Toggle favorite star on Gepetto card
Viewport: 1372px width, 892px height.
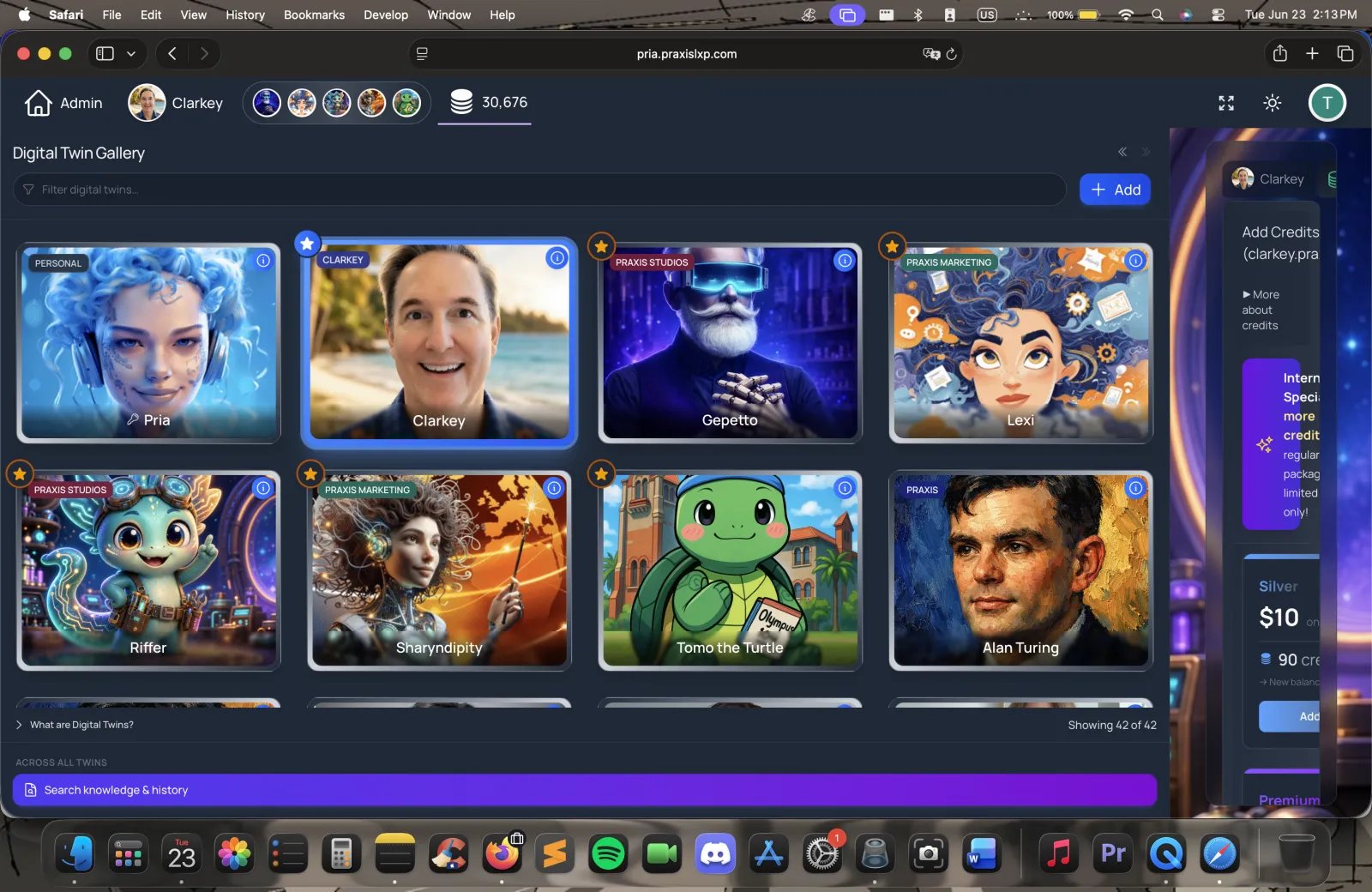coord(601,246)
